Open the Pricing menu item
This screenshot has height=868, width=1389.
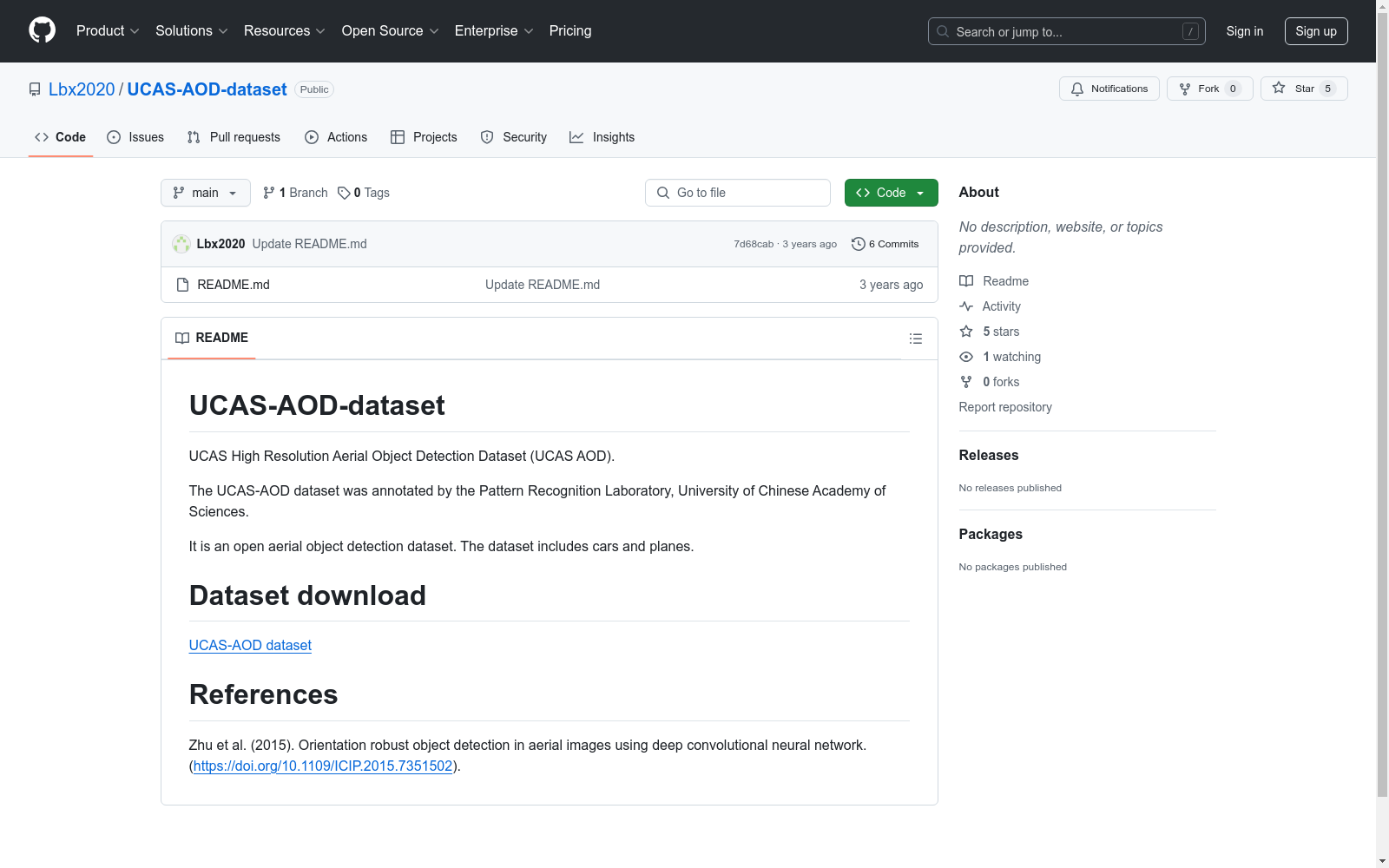click(569, 30)
